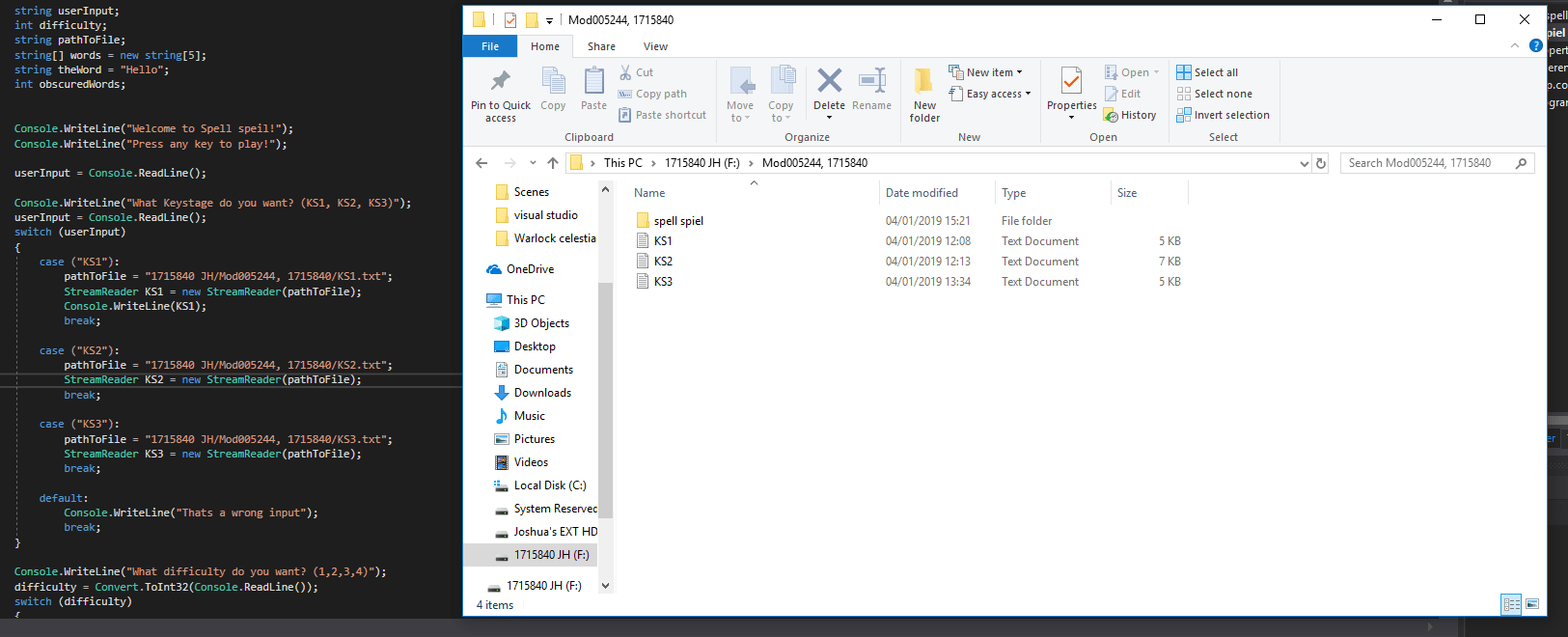The width and height of the screenshot is (1568, 637).
Task: Click Select none
Action: (1214, 94)
